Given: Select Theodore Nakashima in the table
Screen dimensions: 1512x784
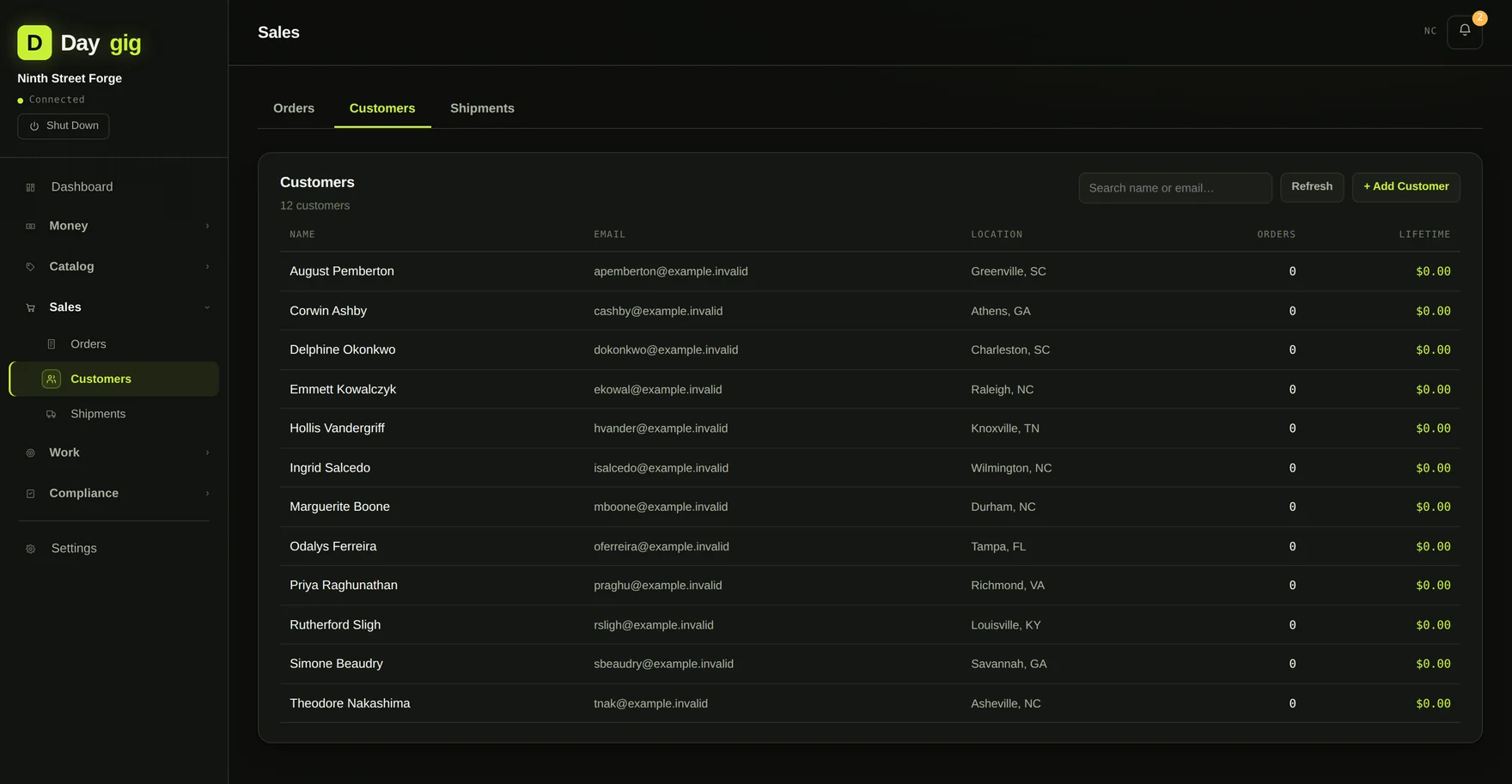Looking at the screenshot, I should point(869,704).
